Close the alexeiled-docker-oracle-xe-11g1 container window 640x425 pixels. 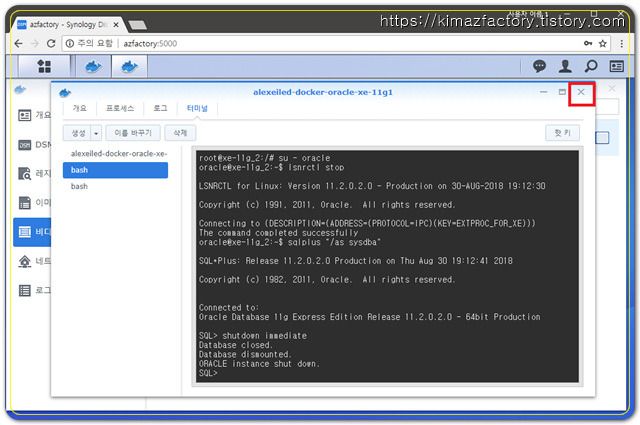tap(581, 92)
